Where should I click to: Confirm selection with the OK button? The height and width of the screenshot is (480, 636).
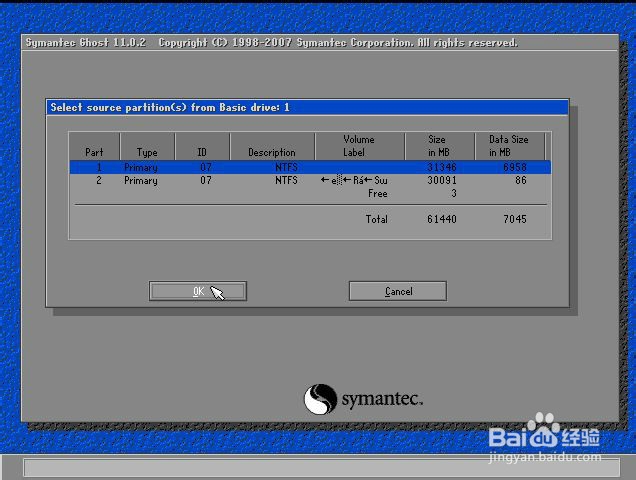pyautogui.click(x=198, y=291)
